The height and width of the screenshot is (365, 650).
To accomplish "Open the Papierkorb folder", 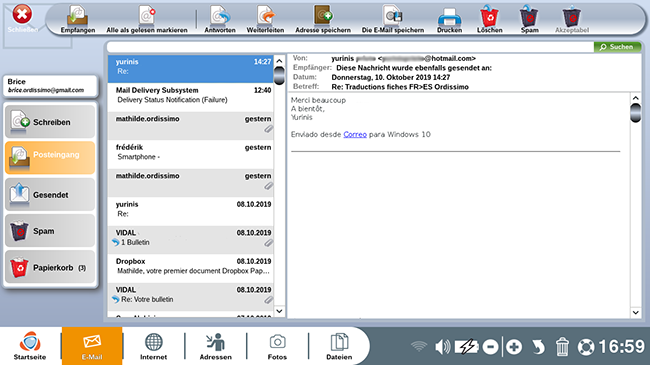I will [50, 267].
